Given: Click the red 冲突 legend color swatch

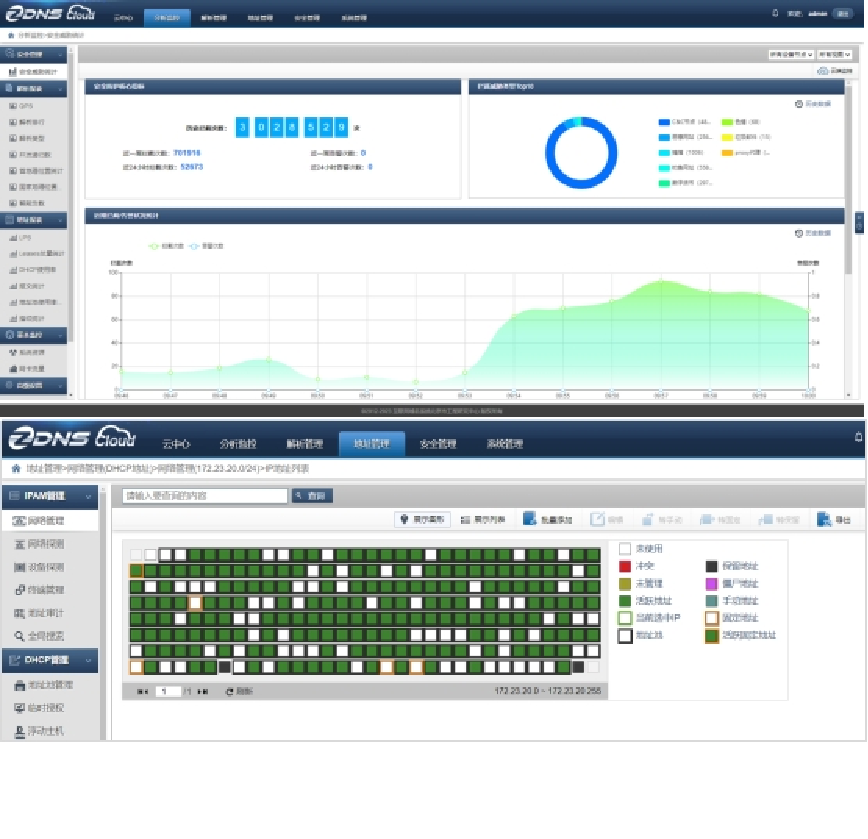Looking at the screenshot, I should pos(625,566).
